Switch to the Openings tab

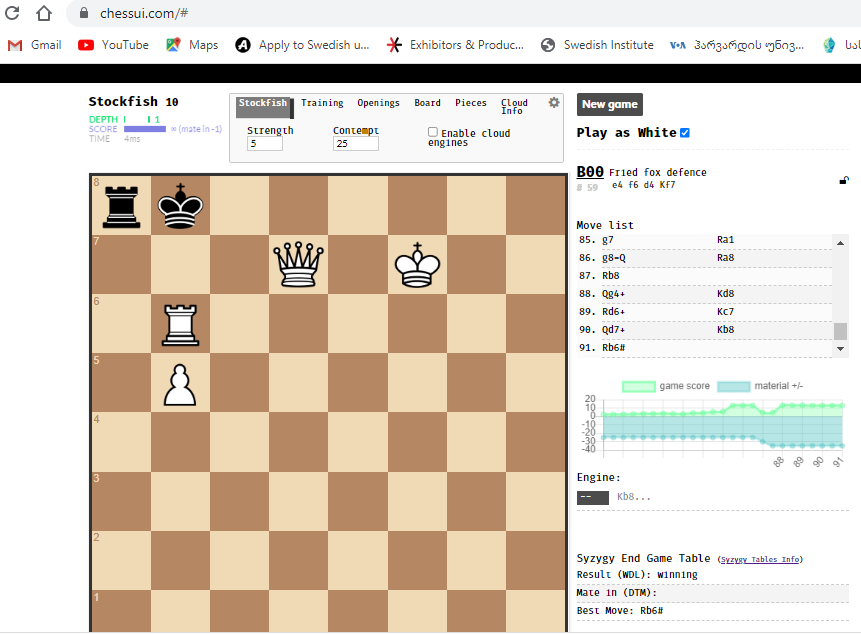pyautogui.click(x=378, y=103)
